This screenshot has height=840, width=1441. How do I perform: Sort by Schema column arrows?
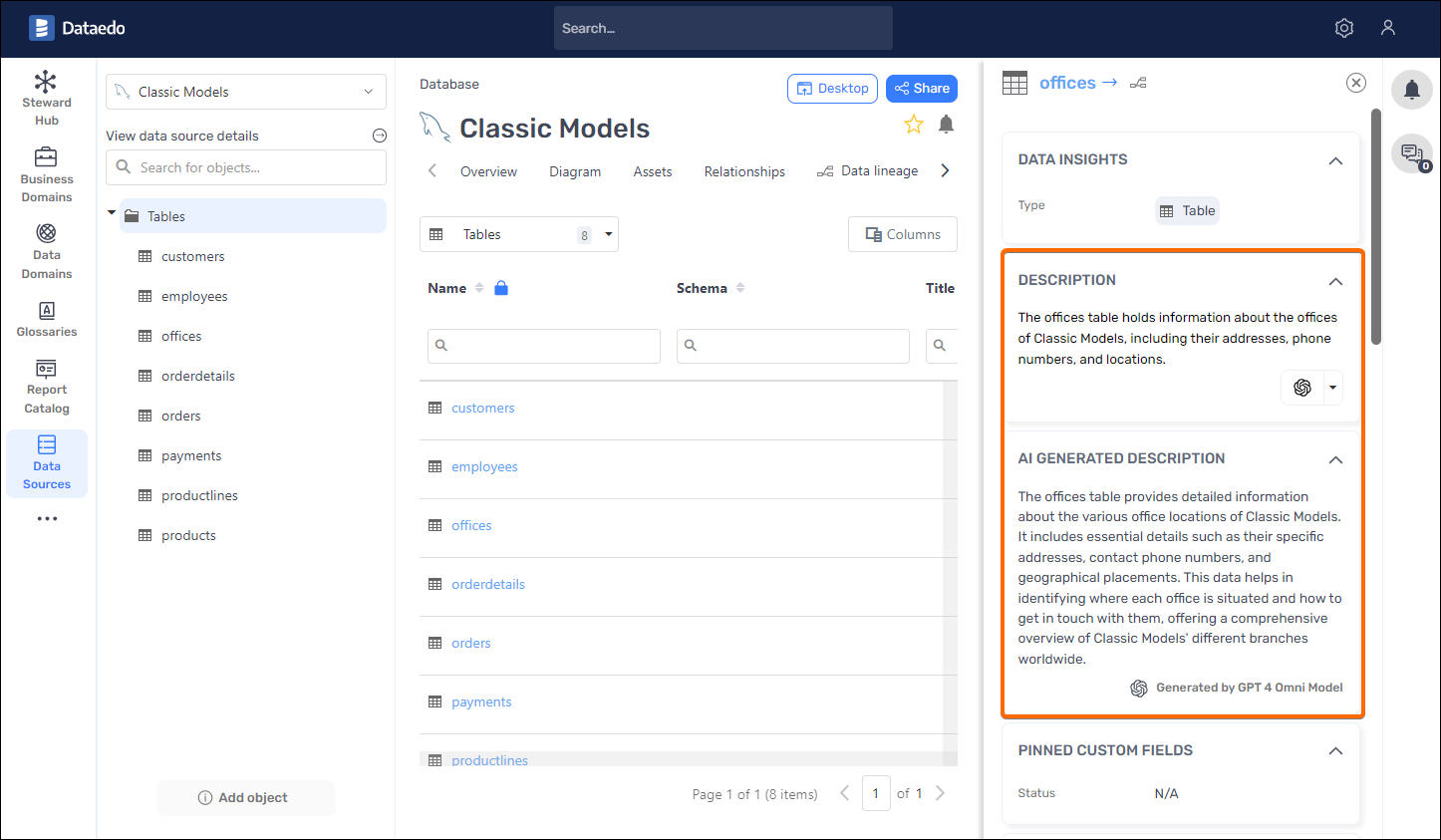point(740,288)
